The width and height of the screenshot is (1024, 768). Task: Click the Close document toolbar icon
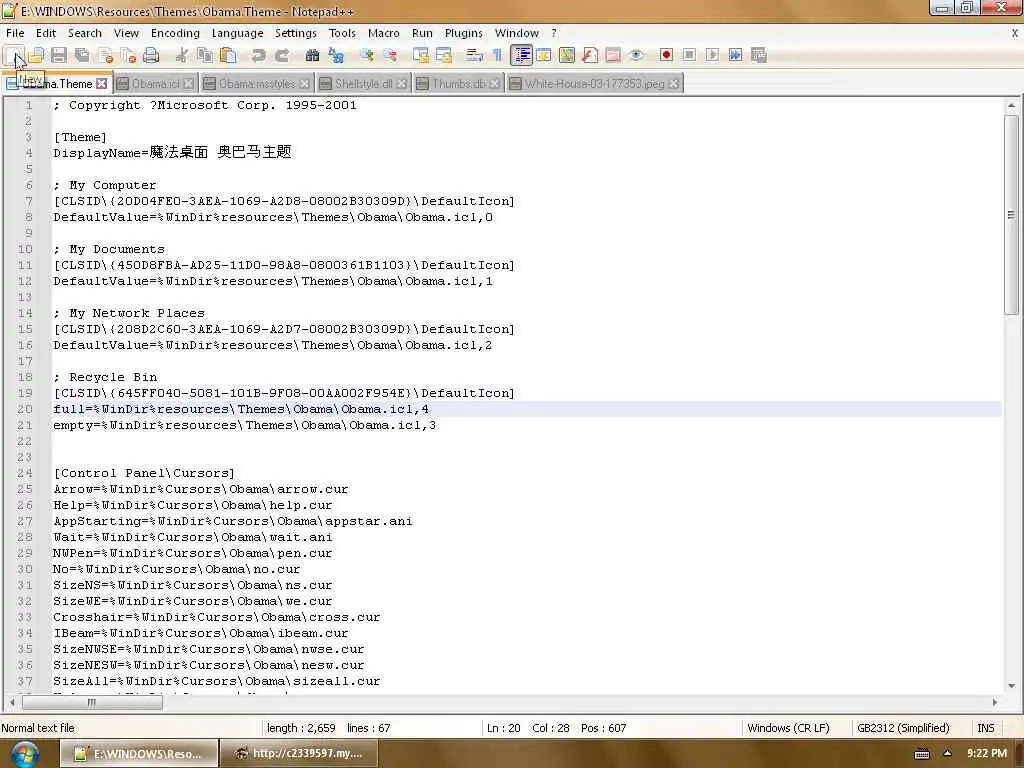106,56
